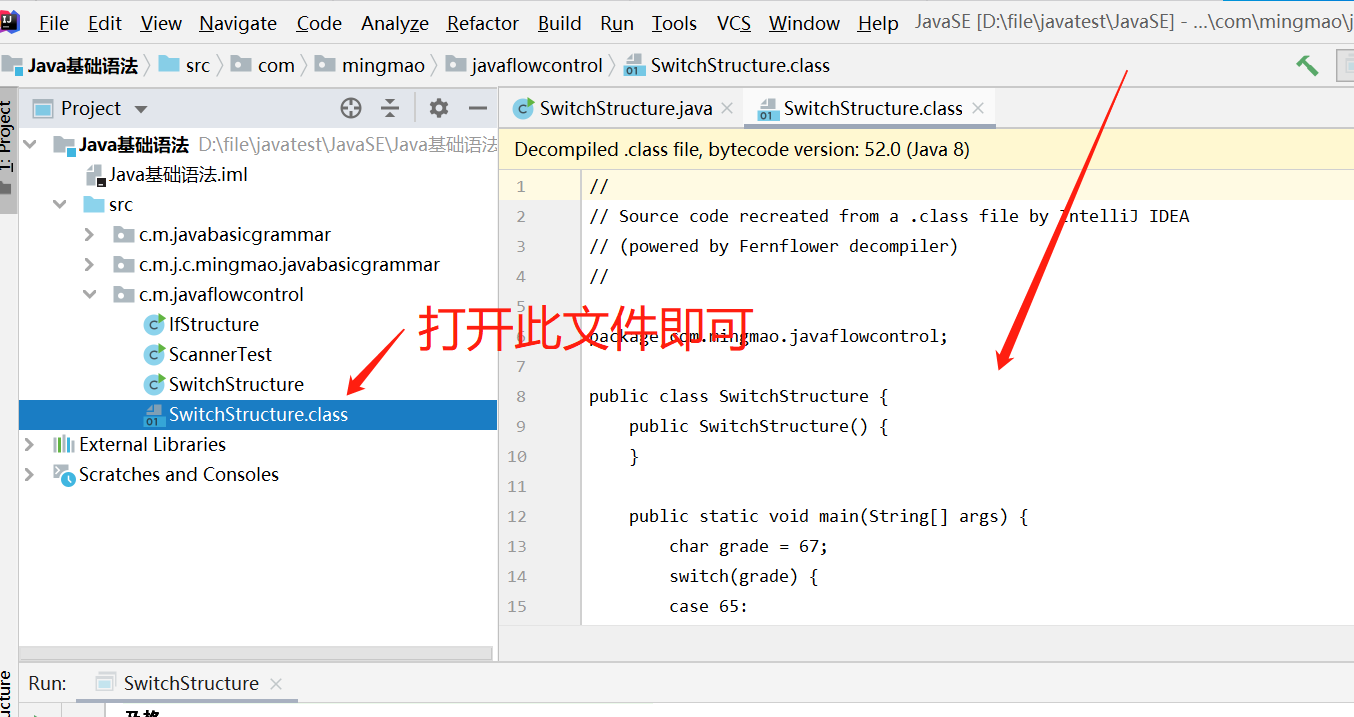Image resolution: width=1354 pixels, height=717 pixels.
Task: Toggle the 1: Project tool window tab
Action: point(8,150)
